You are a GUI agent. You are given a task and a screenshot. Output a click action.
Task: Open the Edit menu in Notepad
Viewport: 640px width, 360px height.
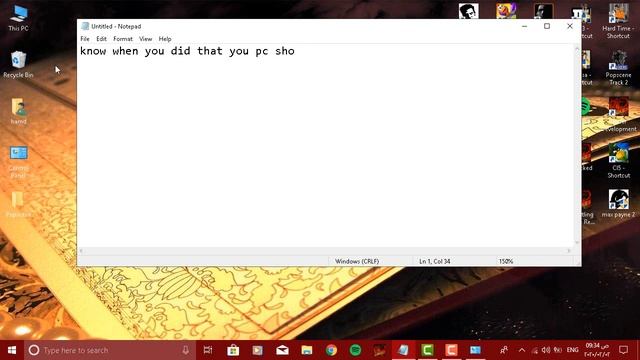click(101, 39)
